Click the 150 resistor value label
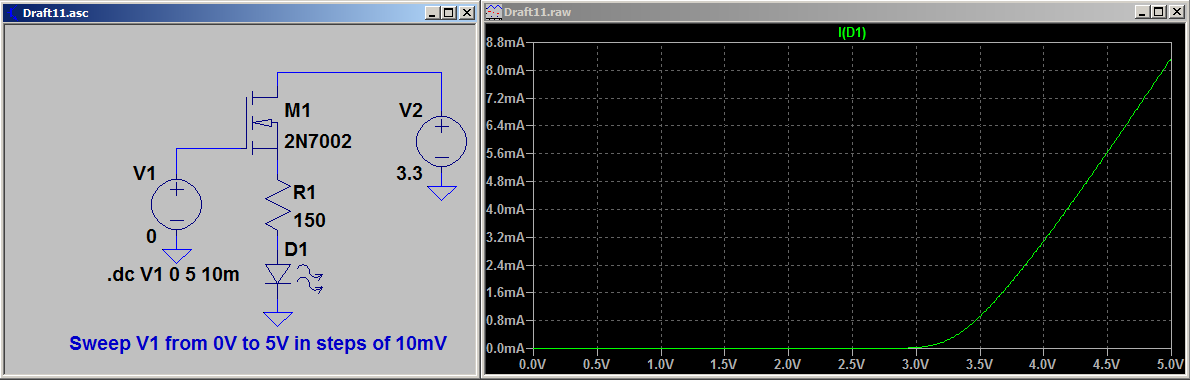This screenshot has height=380, width=1190. click(x=309, y=221)
